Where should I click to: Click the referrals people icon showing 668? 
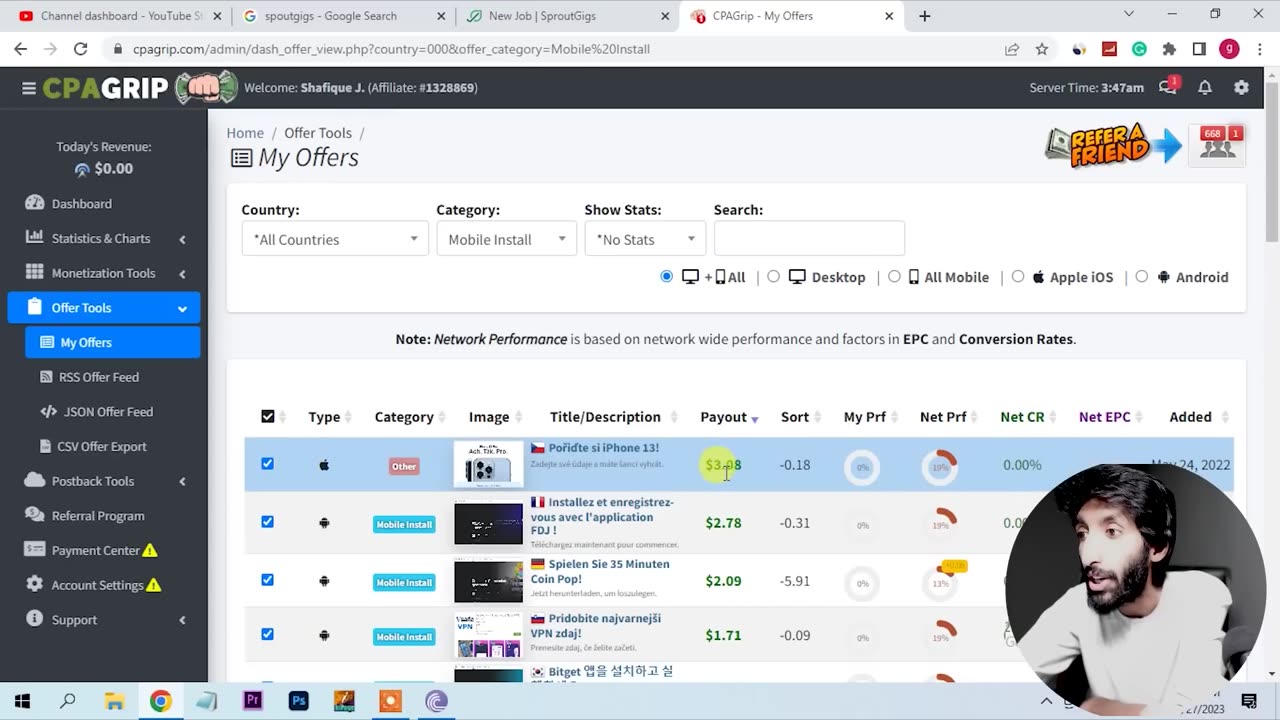point(1216,145)
